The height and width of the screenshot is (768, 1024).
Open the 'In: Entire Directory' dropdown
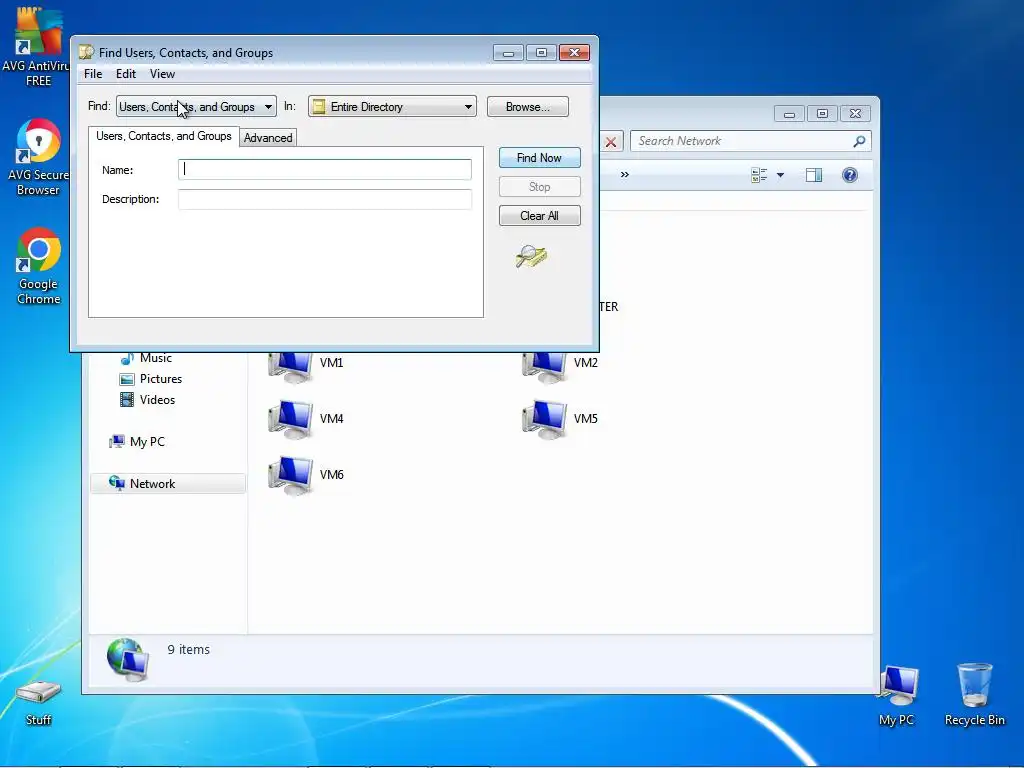[x=392, y=106]
